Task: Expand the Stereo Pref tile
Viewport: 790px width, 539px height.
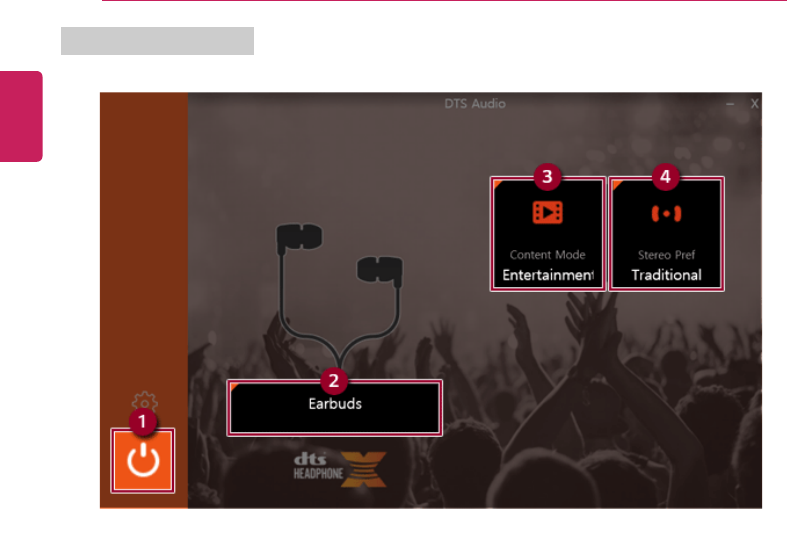Action: (x=666, y=234)
